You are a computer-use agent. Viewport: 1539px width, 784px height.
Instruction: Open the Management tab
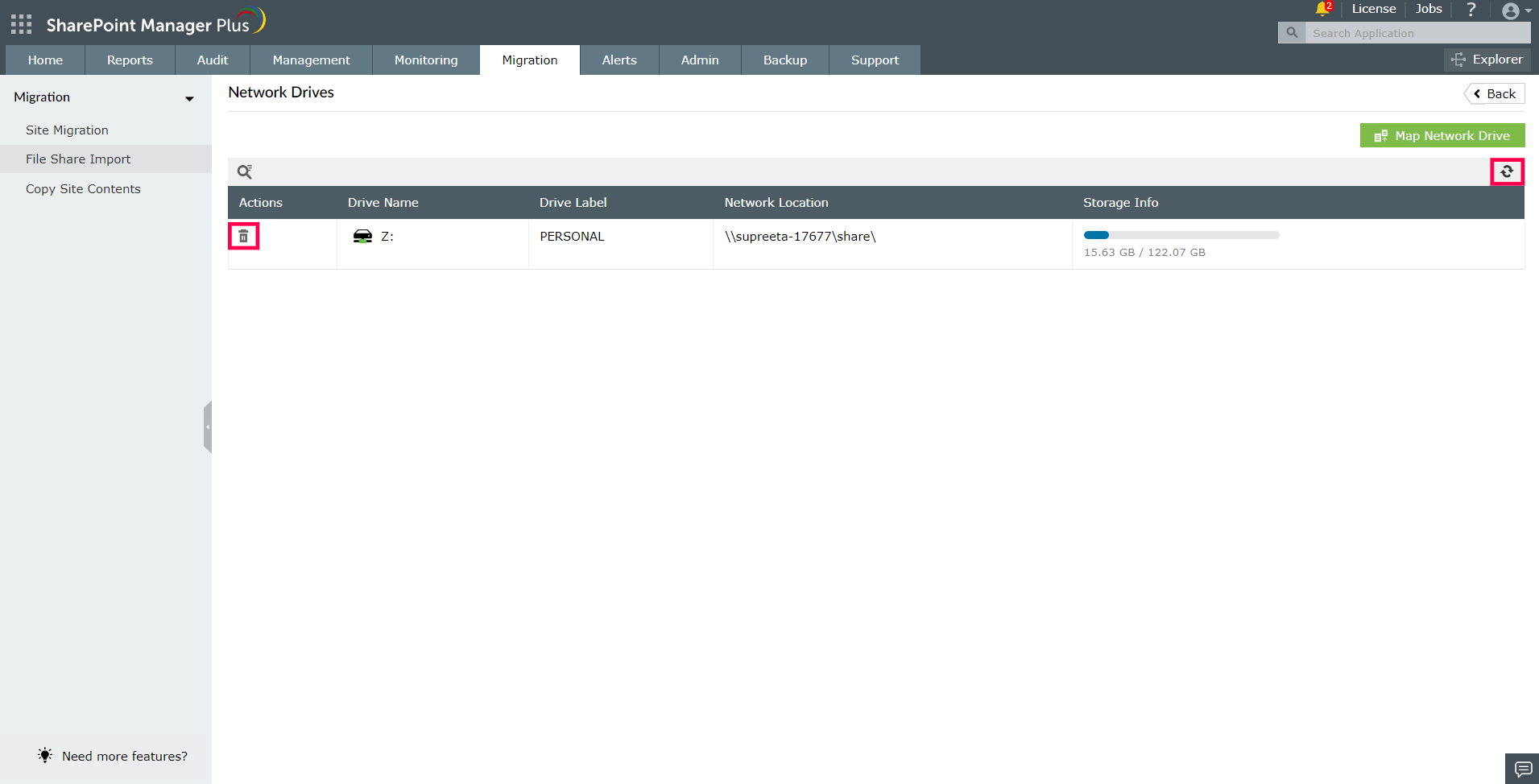pos(312,60)
